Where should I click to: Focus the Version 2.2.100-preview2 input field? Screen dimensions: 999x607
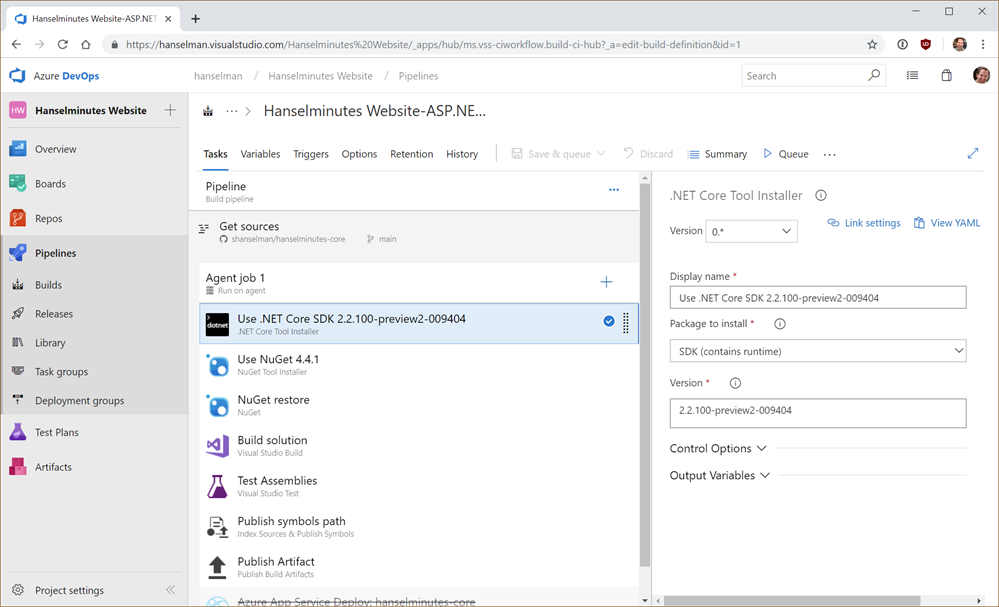click(x=817, y=413)
